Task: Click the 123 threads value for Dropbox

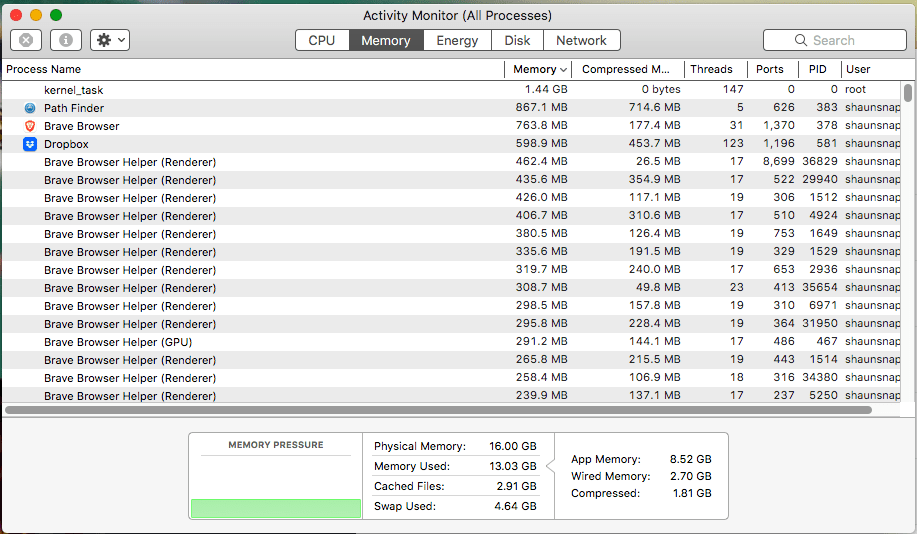Action: click(x=733, y=143)
